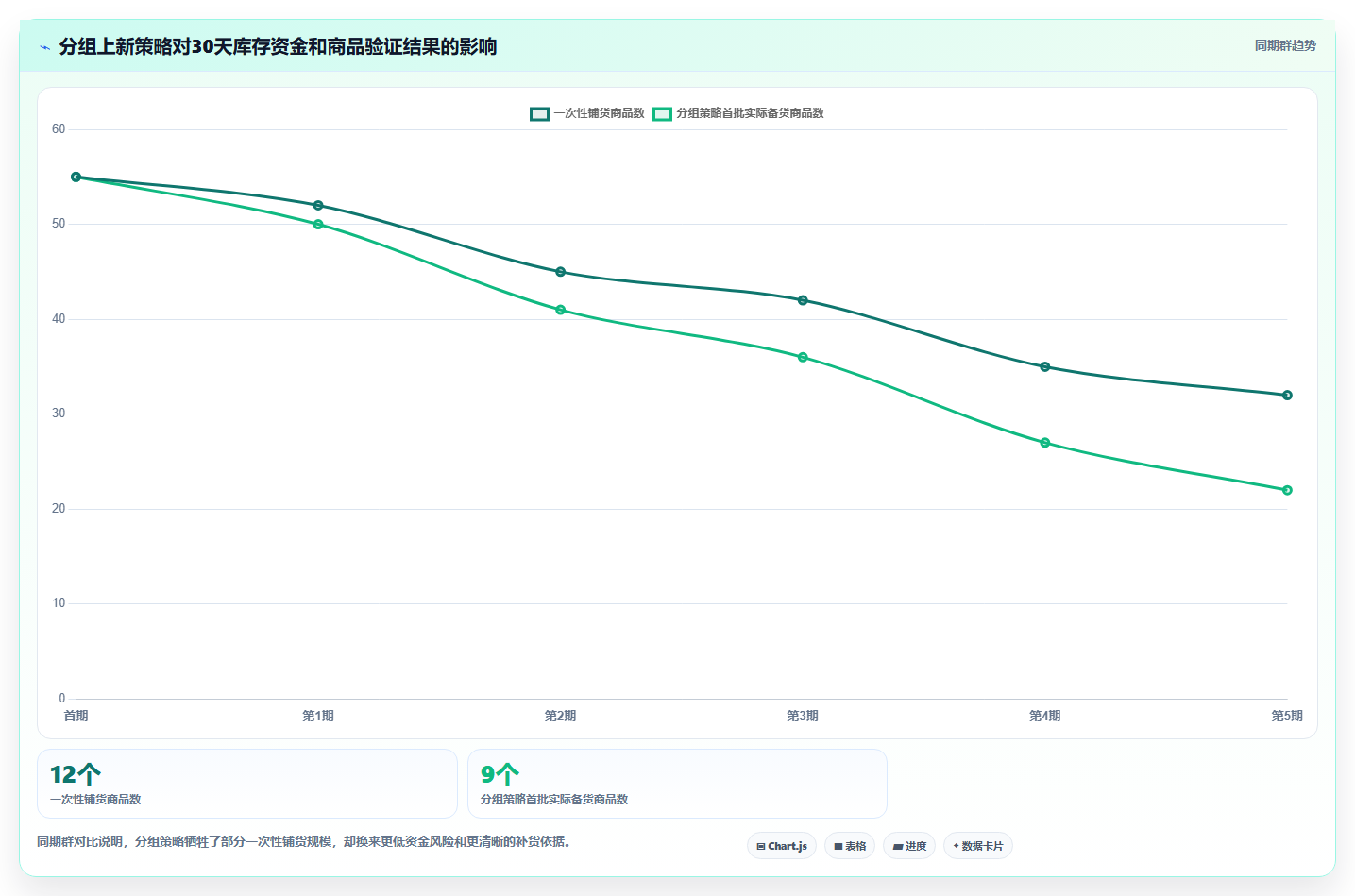1355x896 pixels.
Task: Click the 60 y-axis value
Action: (x=59, y=129)
